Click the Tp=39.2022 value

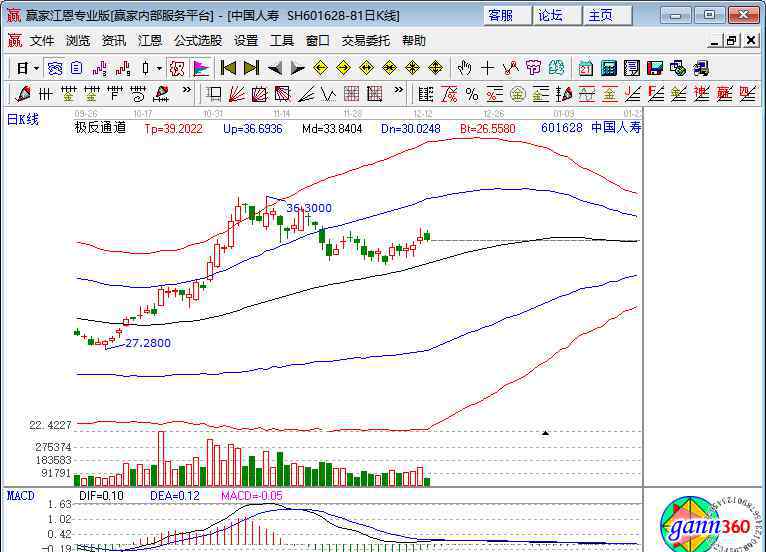click(173, 129)
